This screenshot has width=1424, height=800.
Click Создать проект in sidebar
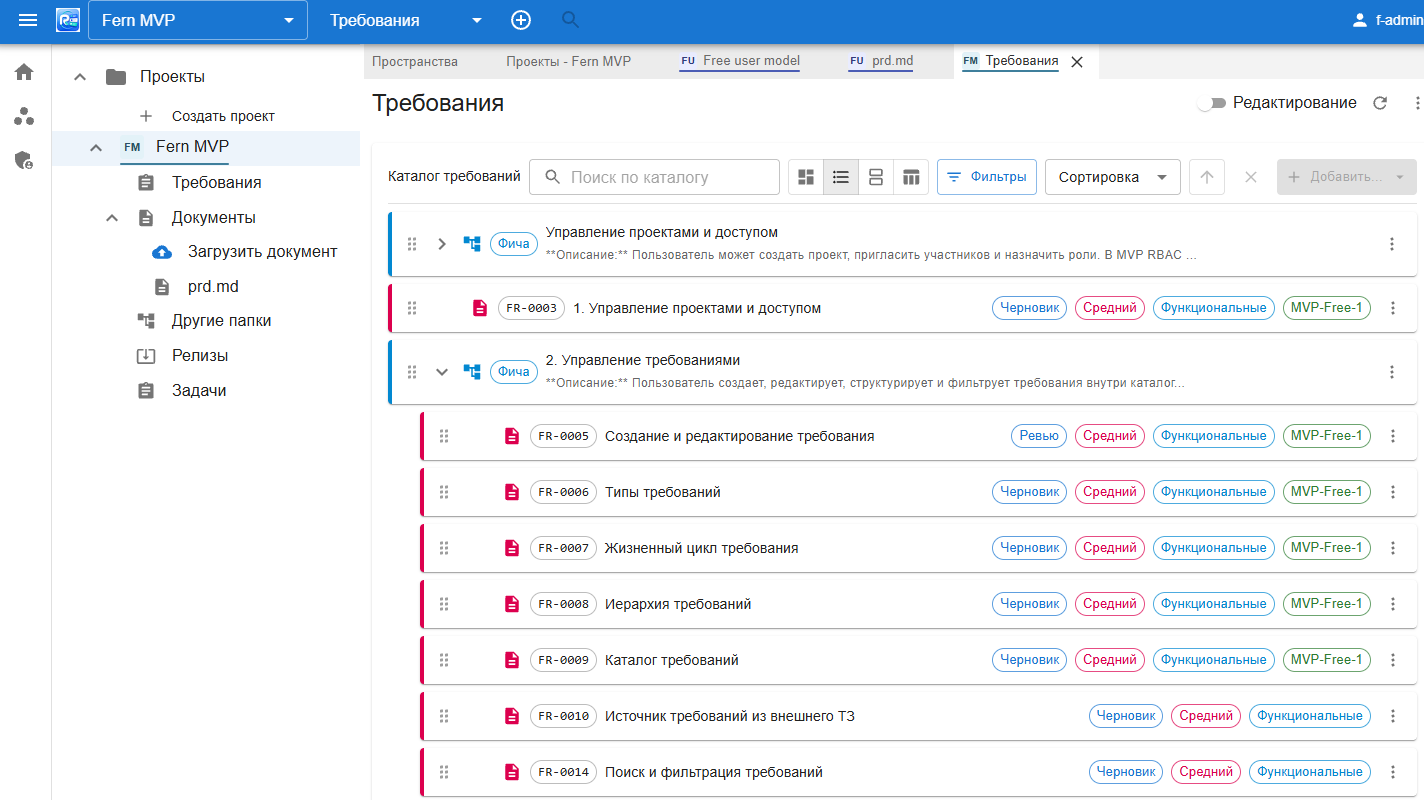(223, 116)
